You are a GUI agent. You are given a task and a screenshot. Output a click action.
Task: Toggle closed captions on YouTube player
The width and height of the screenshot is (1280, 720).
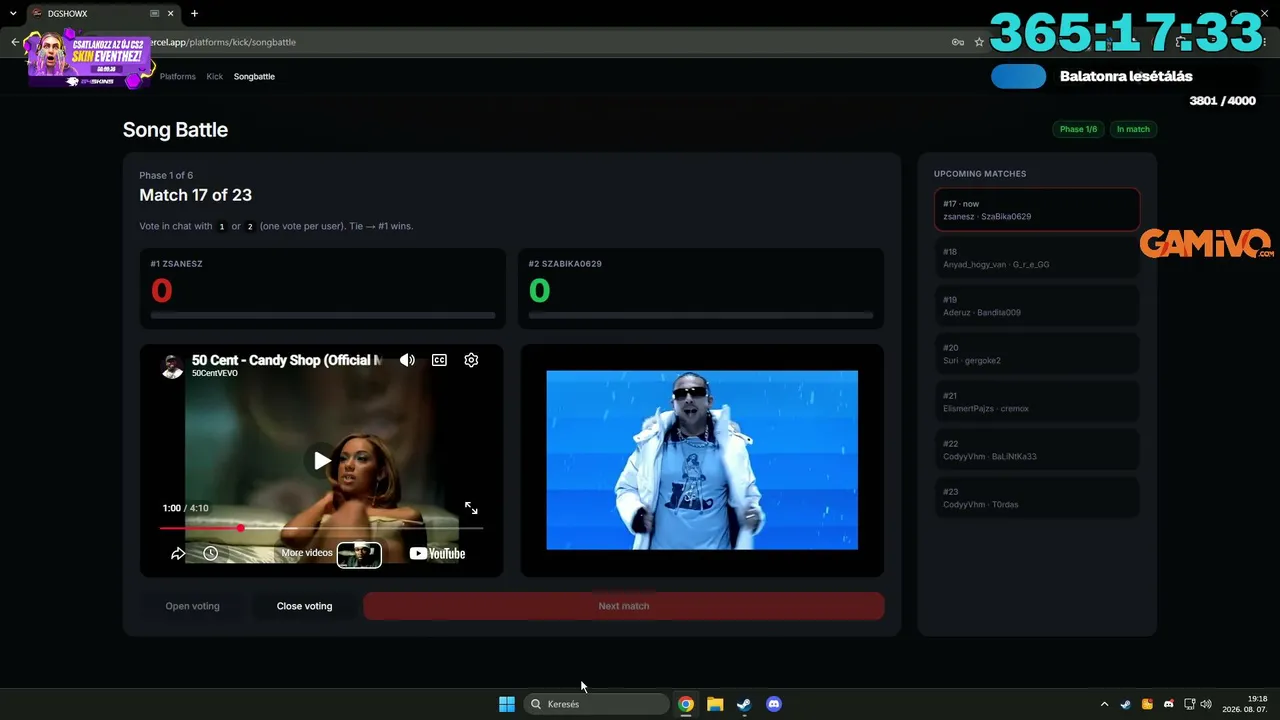click(x=439, y=360)
